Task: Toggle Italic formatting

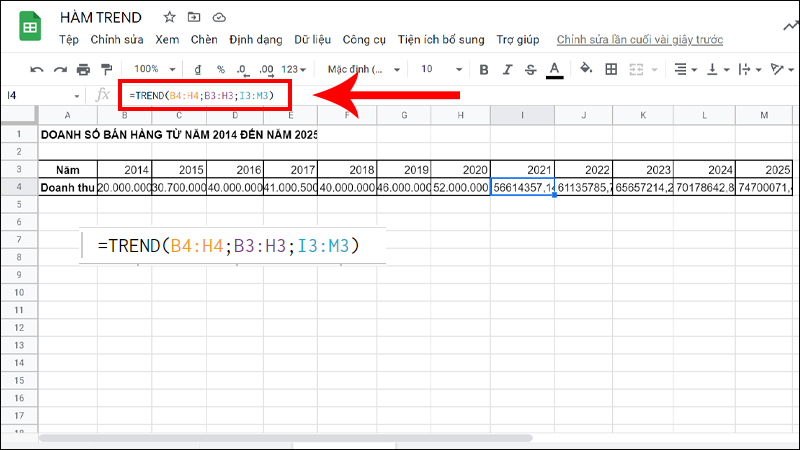Action: 508,69
